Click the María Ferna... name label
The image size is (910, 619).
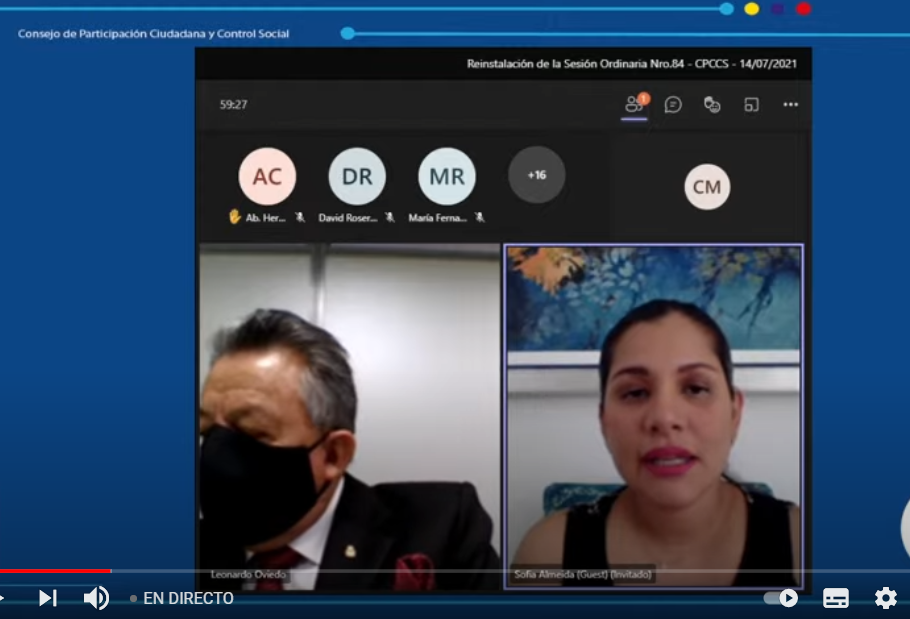[438, 218]
